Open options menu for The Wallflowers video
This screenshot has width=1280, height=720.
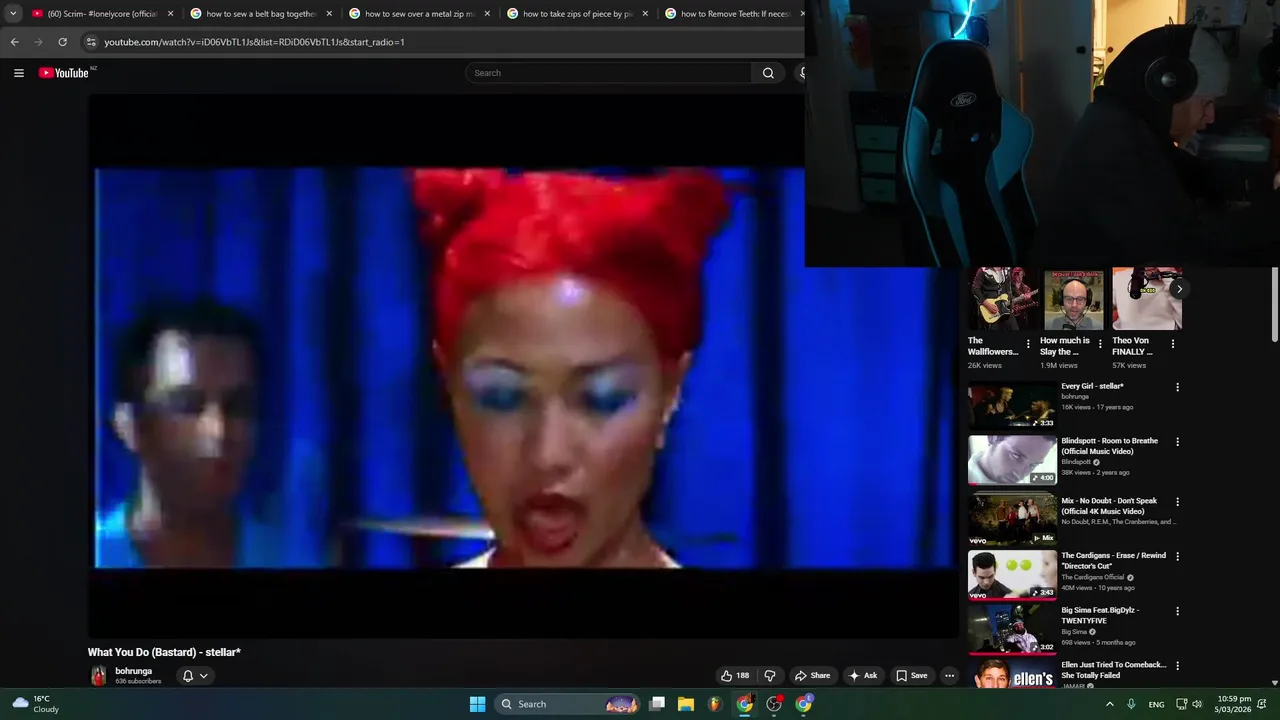[1028, 344]
